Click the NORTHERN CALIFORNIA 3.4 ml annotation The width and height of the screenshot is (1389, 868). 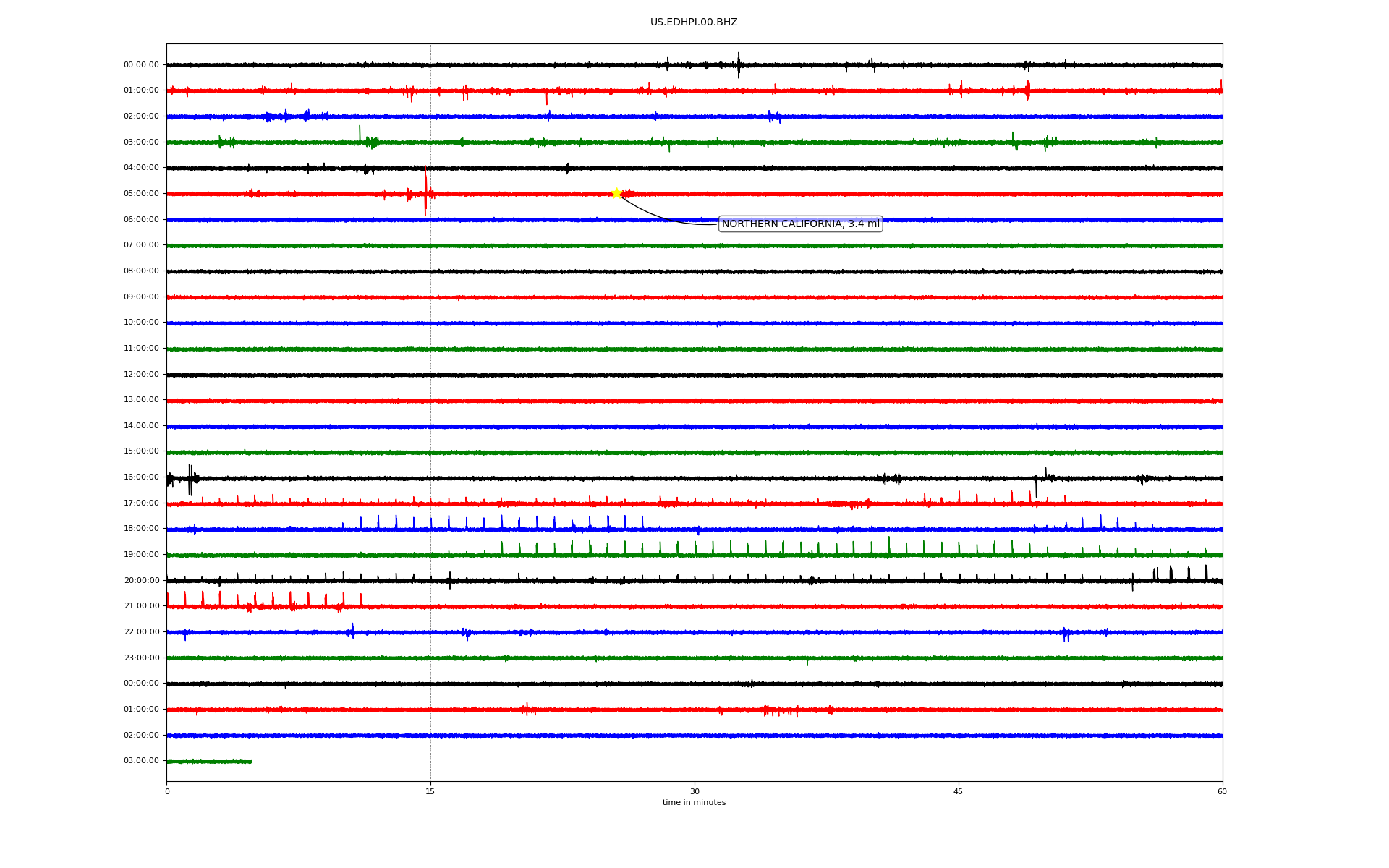pyautogui.click(x=800, y=224)
